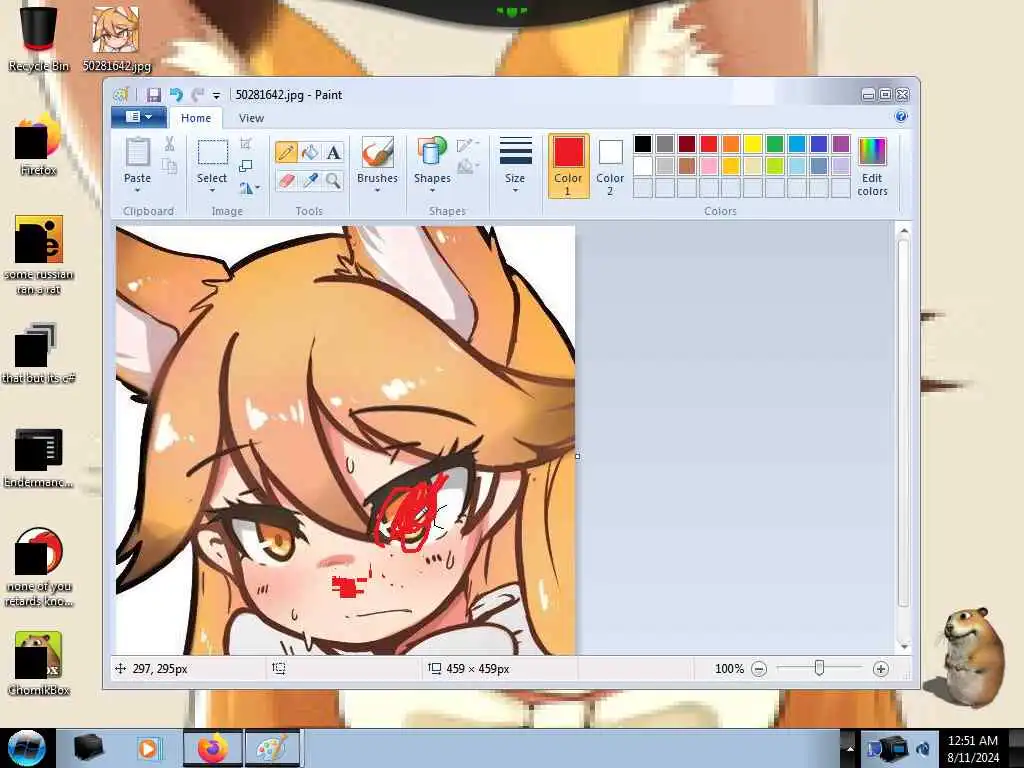Click the Paste clipboard icon

(137, 152)
